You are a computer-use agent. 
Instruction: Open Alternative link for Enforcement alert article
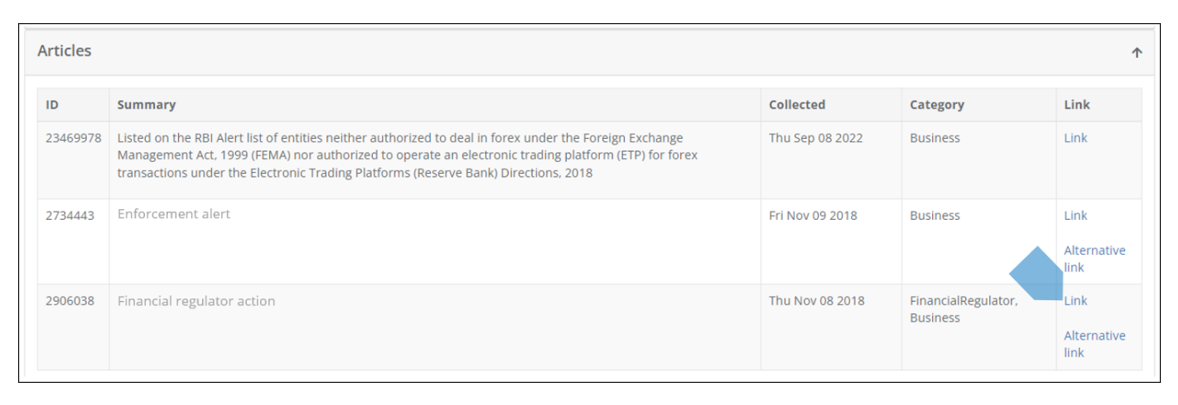[x=1093, y=258]
